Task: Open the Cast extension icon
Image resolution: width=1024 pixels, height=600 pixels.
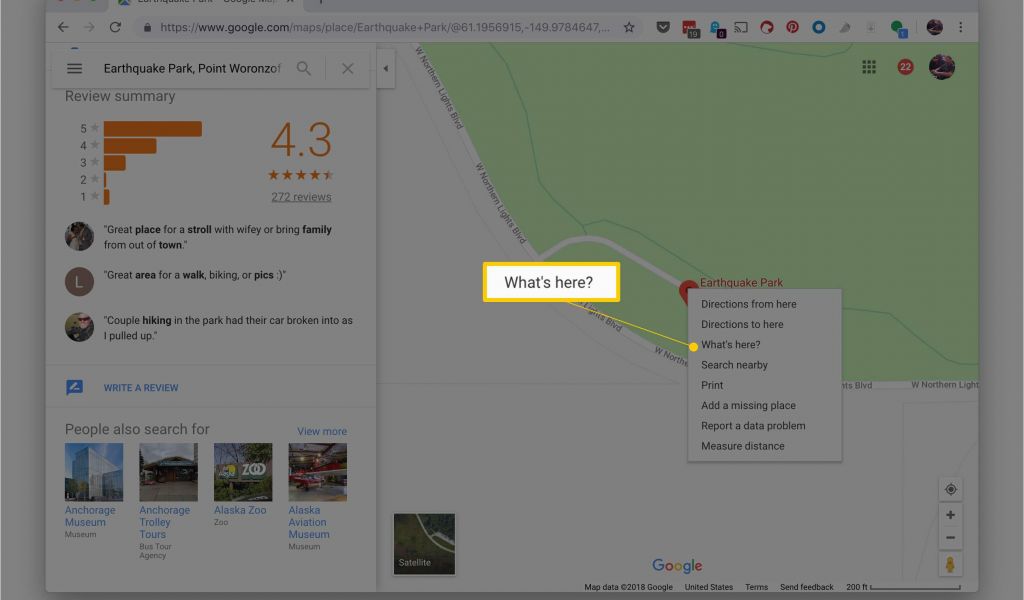Action: pos(741,27)
